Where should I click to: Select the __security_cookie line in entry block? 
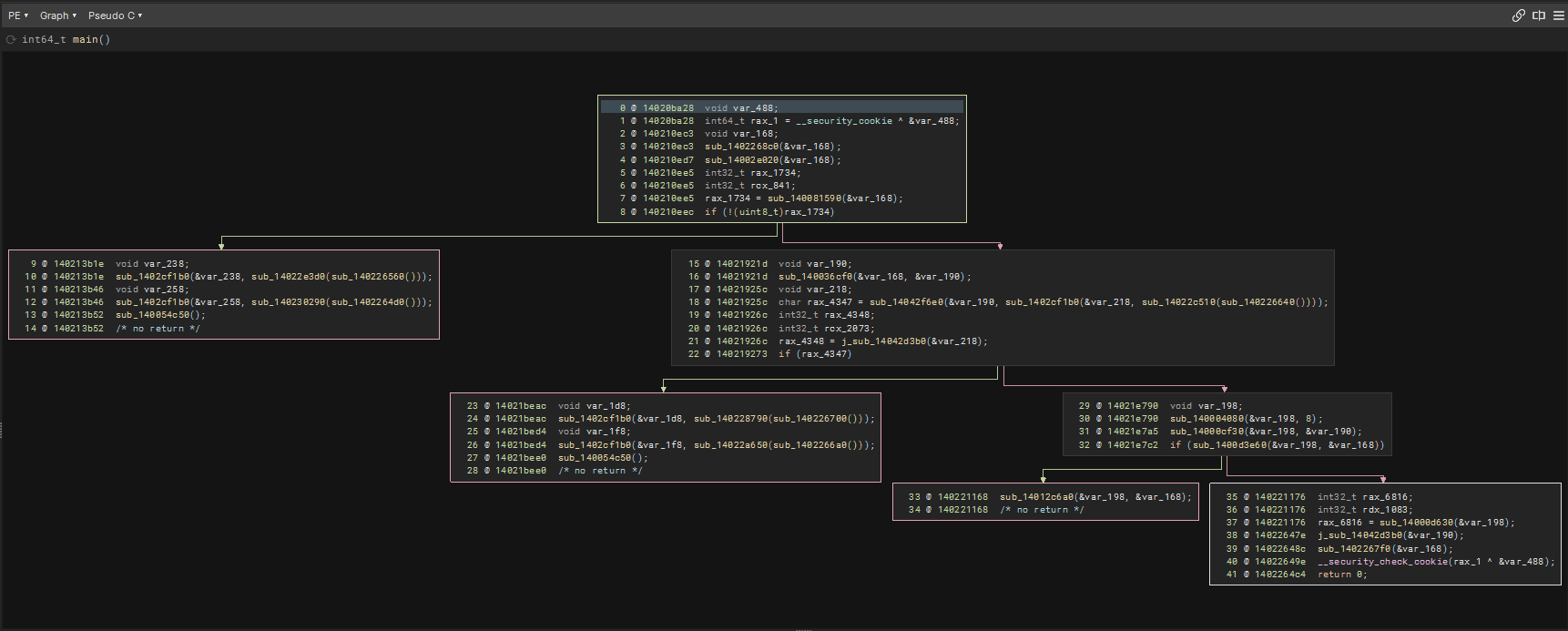click(x=843, y=121)
